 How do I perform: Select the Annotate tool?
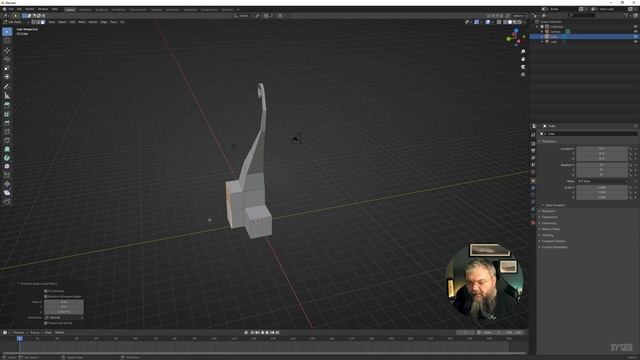7,87
